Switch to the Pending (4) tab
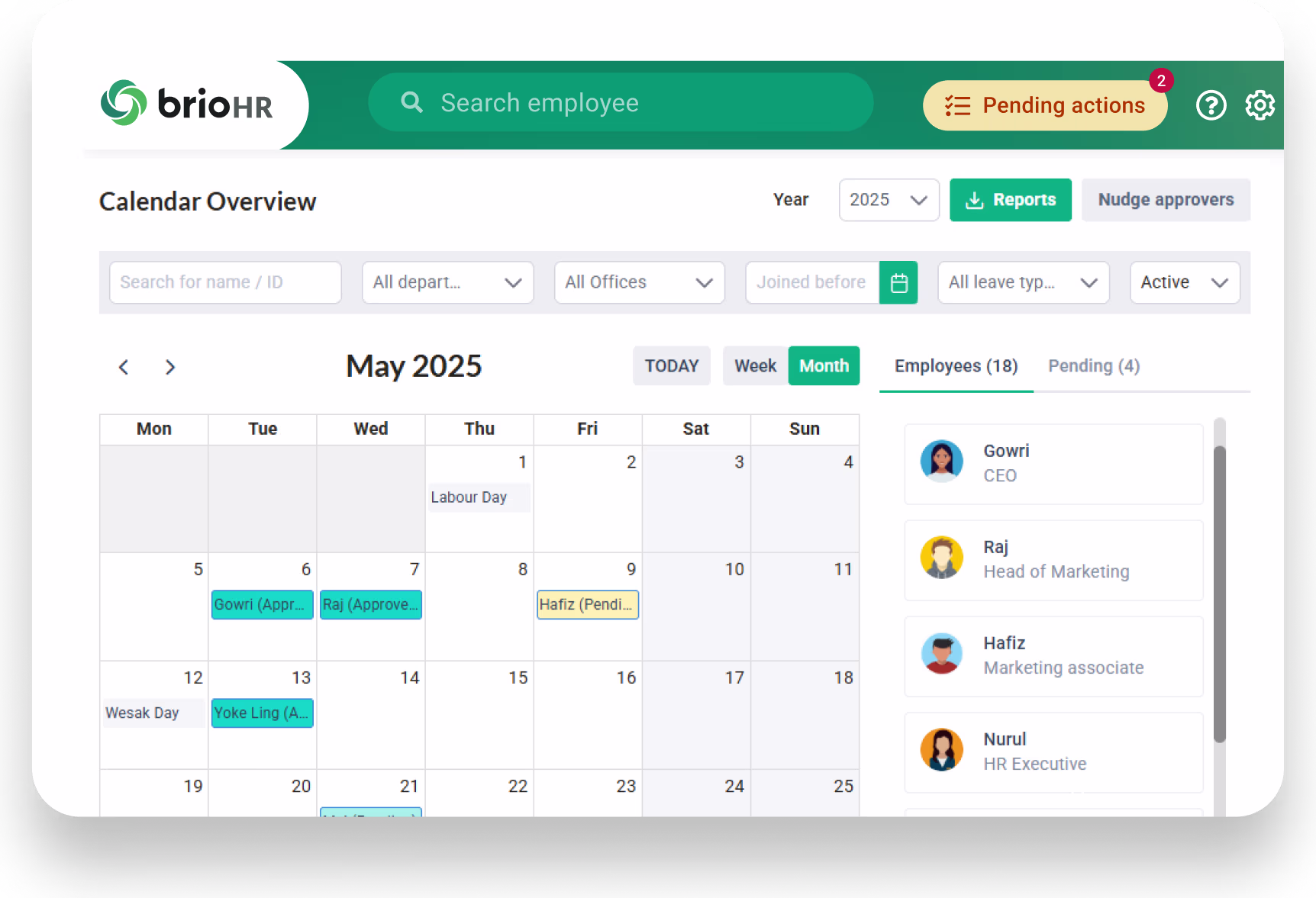1316x898 pixels. click(1093, 366)
